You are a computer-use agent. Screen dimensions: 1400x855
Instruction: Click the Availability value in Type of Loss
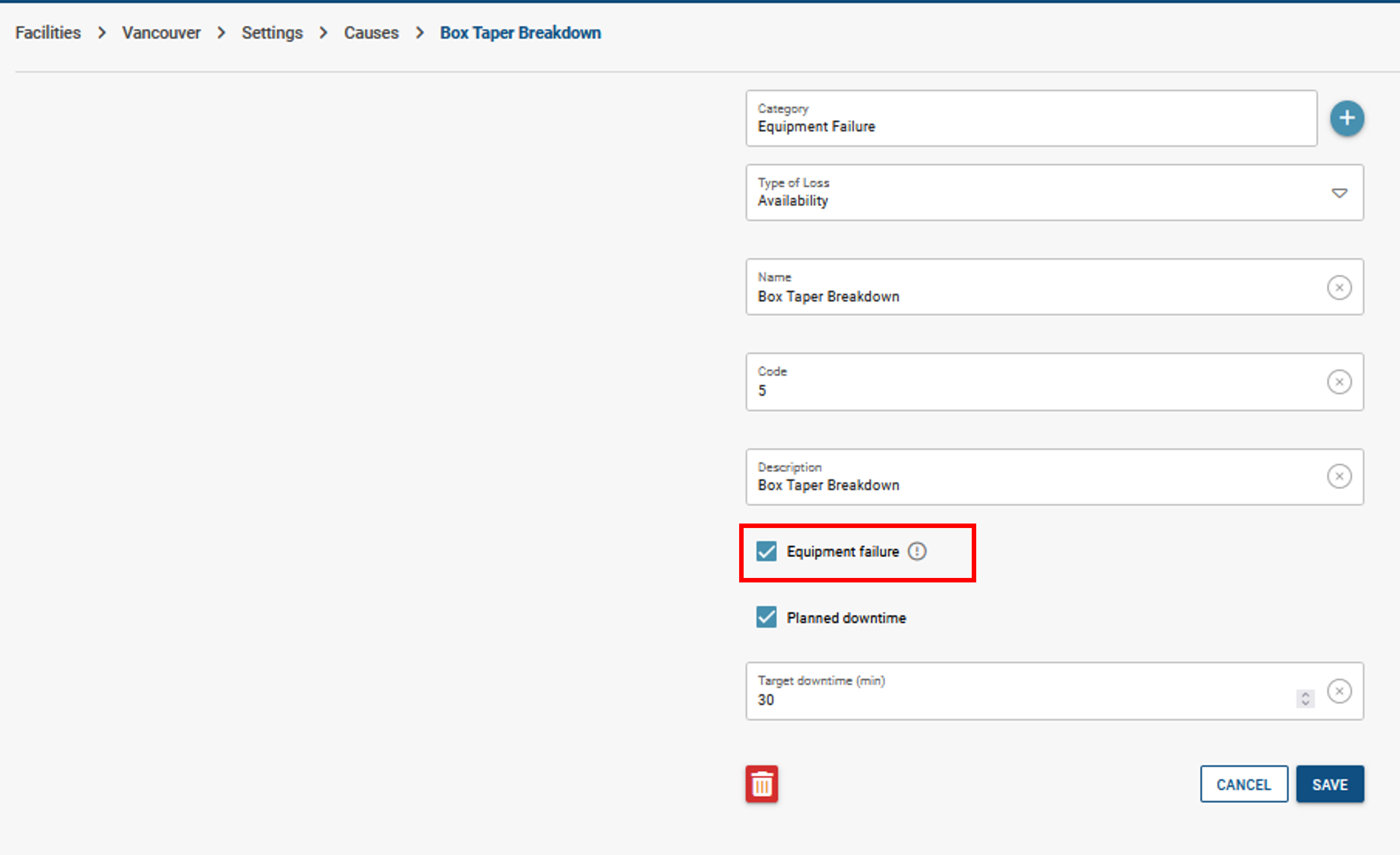(793, 201)
